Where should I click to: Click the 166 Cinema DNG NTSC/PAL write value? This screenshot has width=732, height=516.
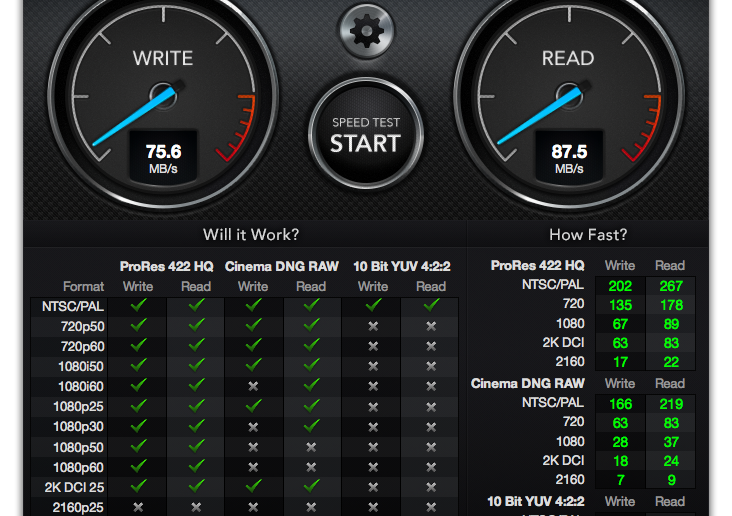tap(620, 404)
